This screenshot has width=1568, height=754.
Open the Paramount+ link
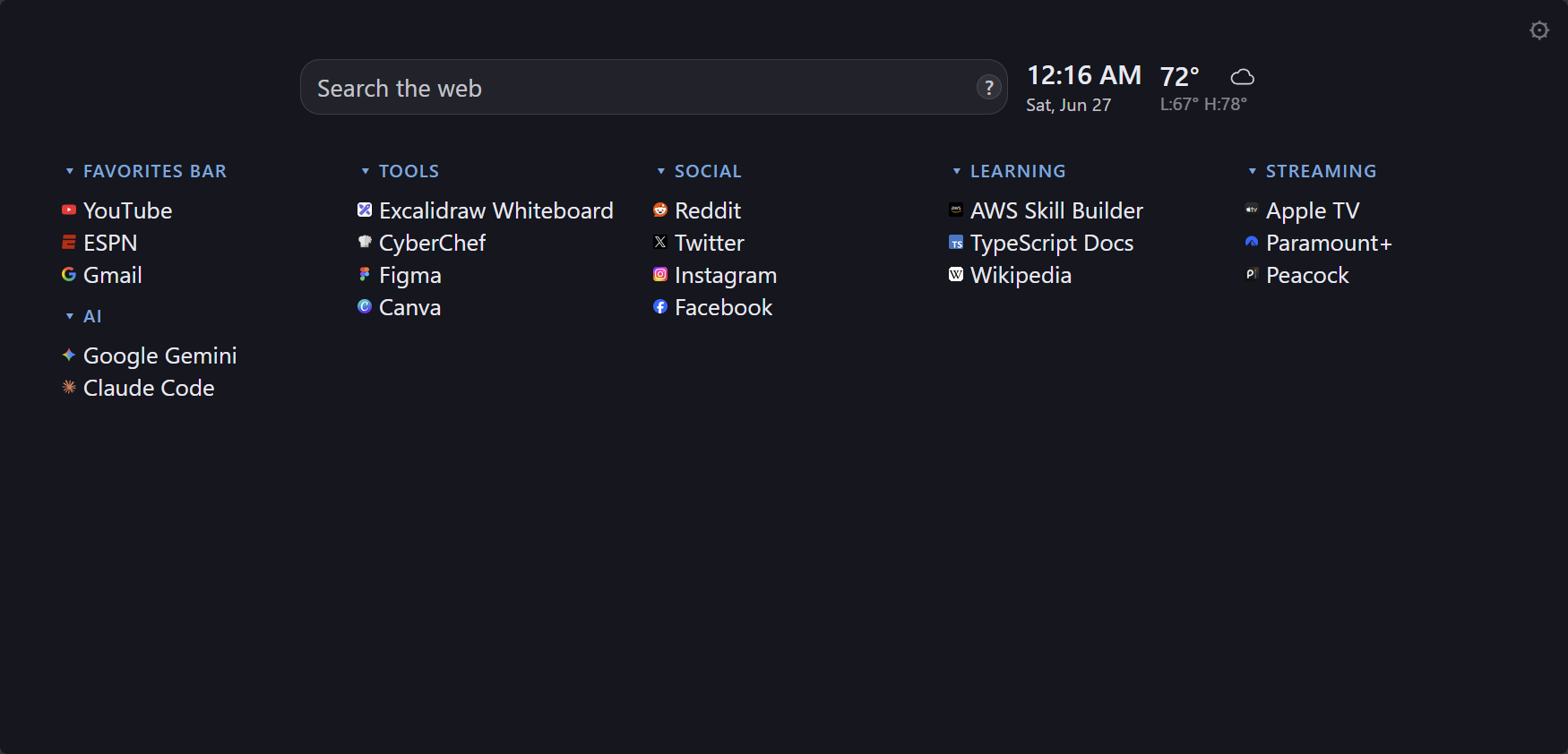tap(1329, 243)
